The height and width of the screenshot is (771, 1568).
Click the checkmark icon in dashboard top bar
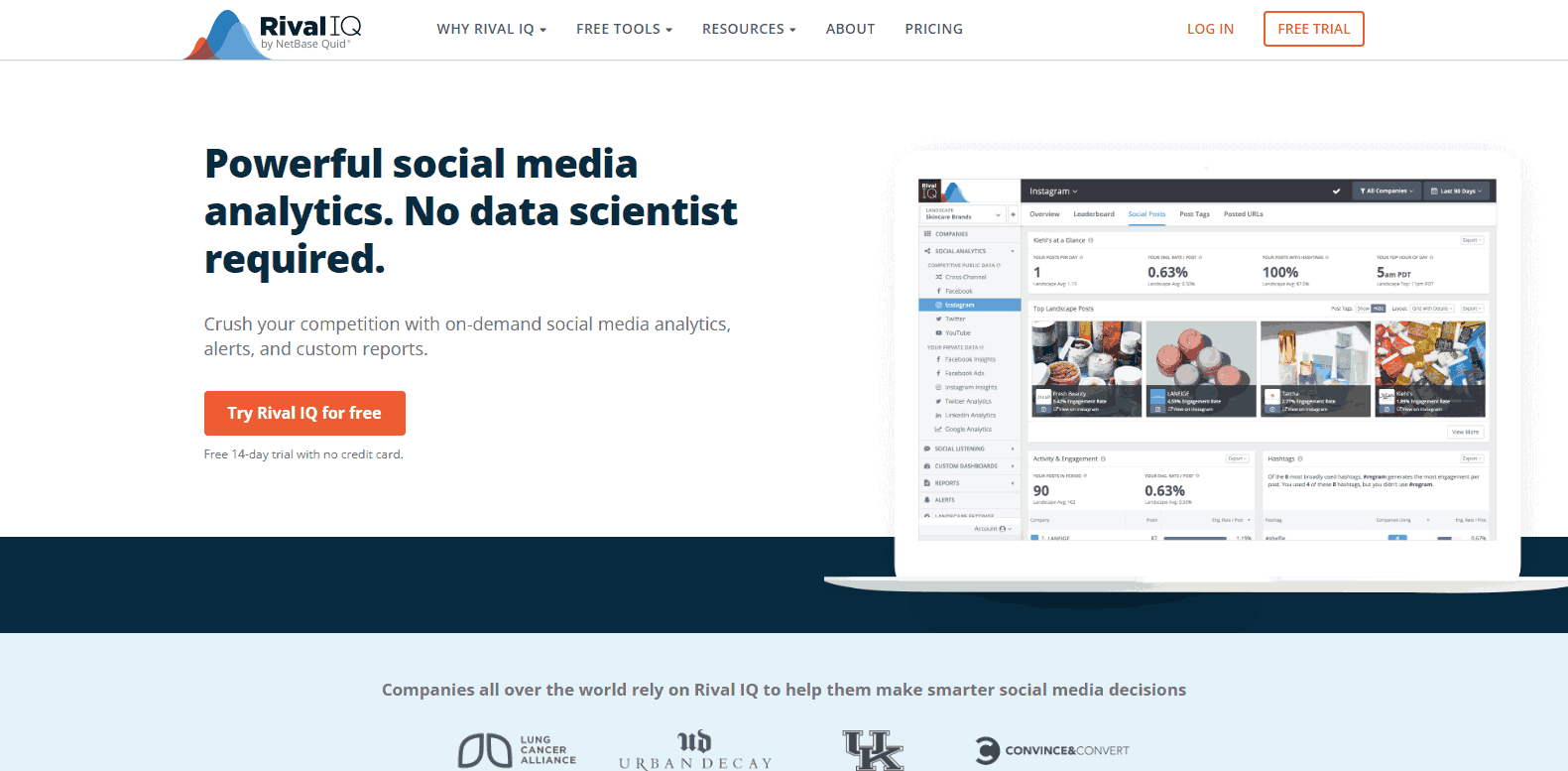pos(1336,191)
